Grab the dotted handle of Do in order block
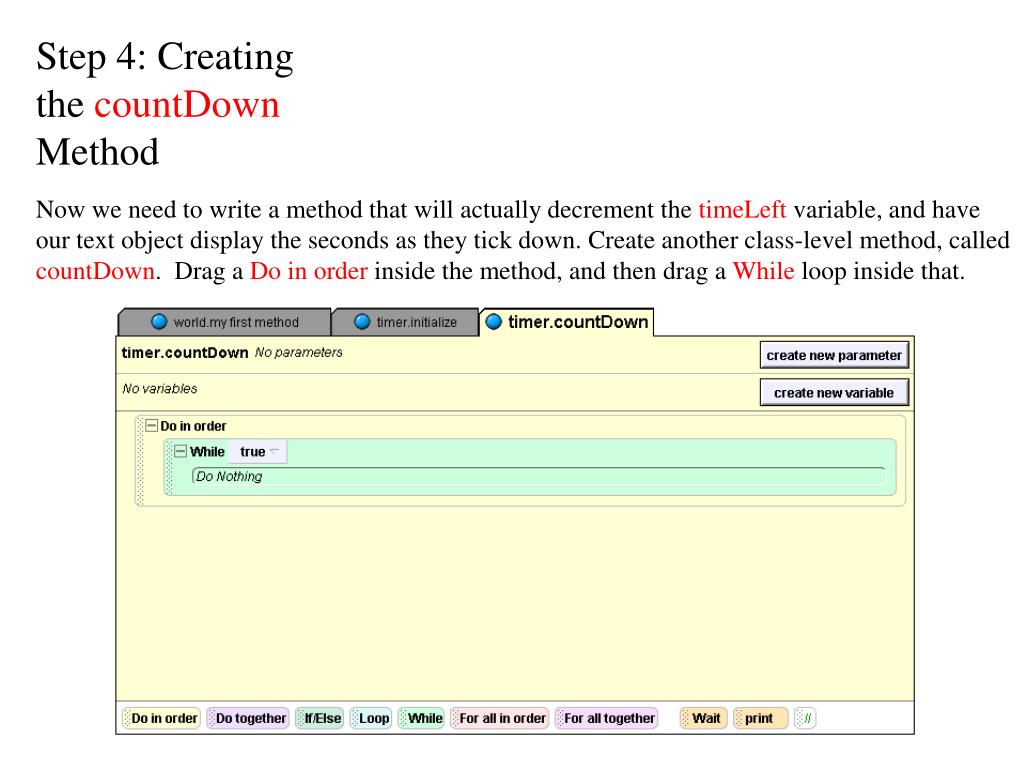 pos(139,460)
